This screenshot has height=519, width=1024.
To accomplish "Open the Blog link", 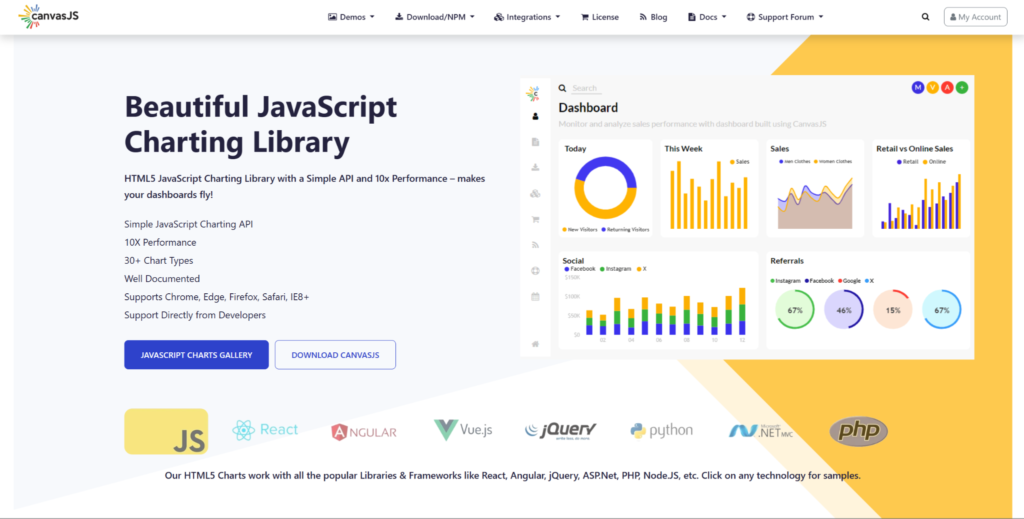I will coord(653,17).
